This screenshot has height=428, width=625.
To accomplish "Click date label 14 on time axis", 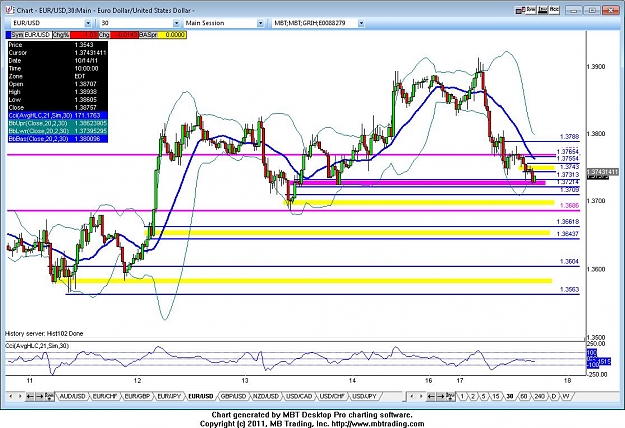I will click(352, 381).
